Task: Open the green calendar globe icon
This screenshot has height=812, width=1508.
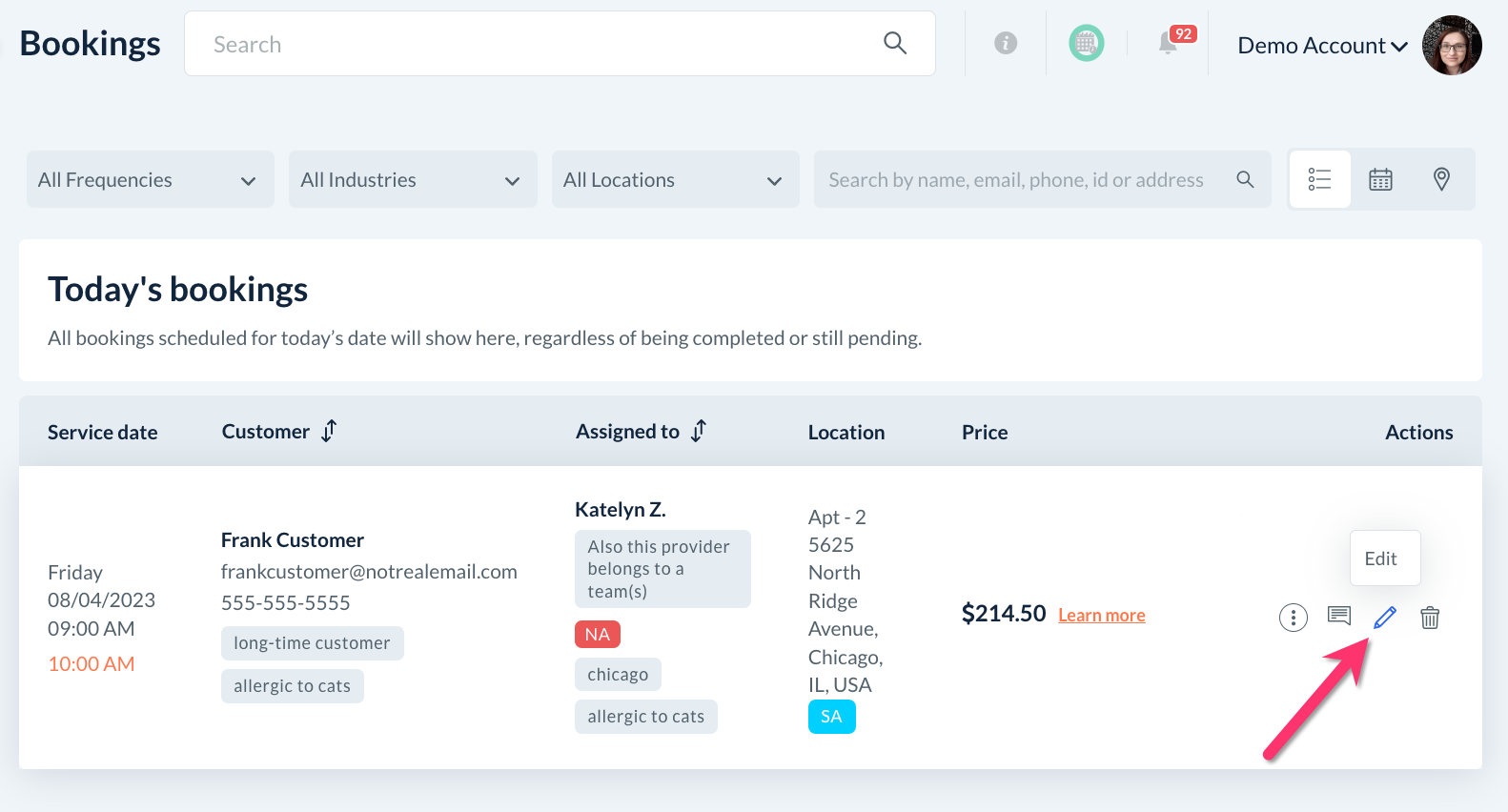Action: [x=1087, y=43]
